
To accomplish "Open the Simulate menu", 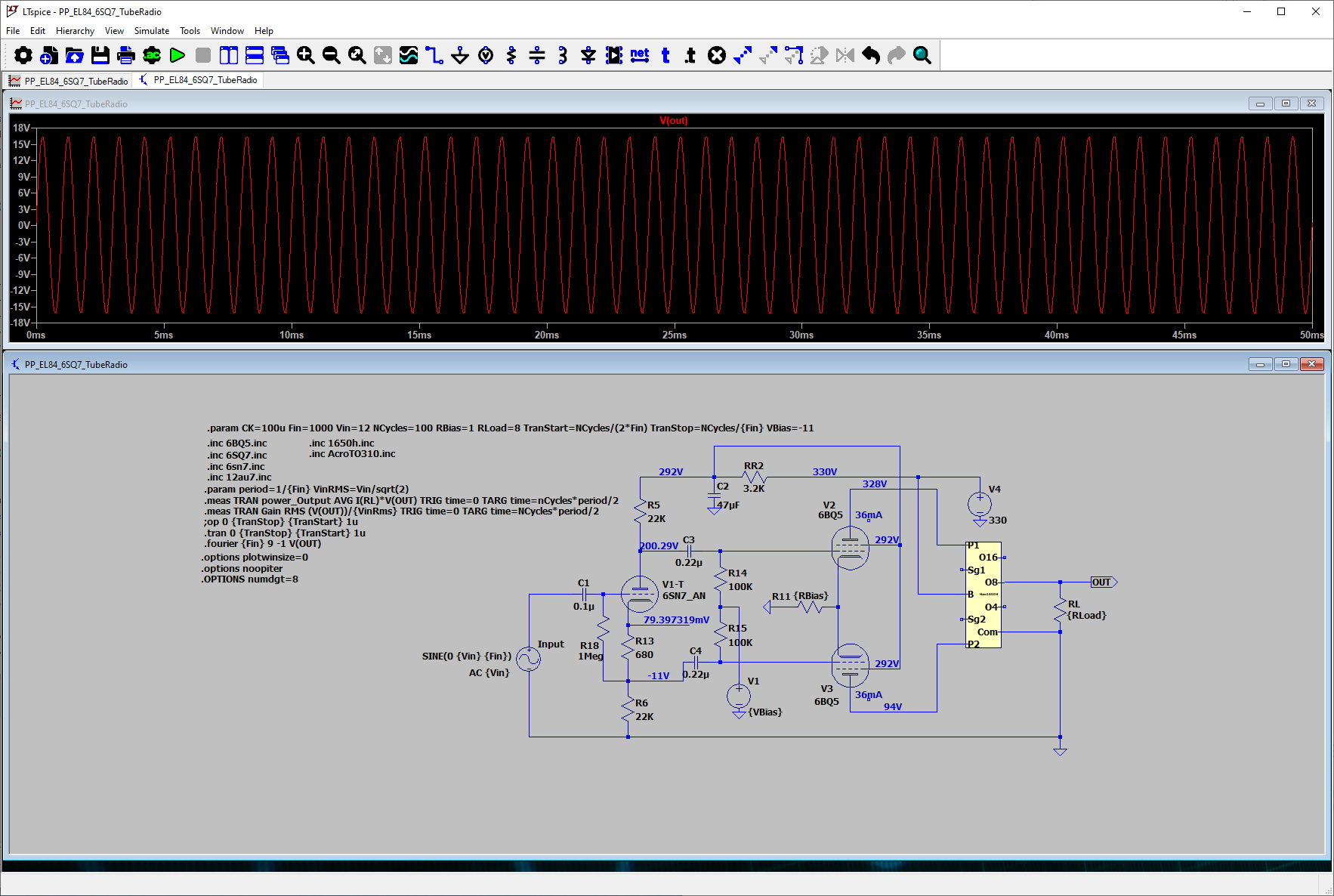I will pyautogui.click(x=152, y=31).
